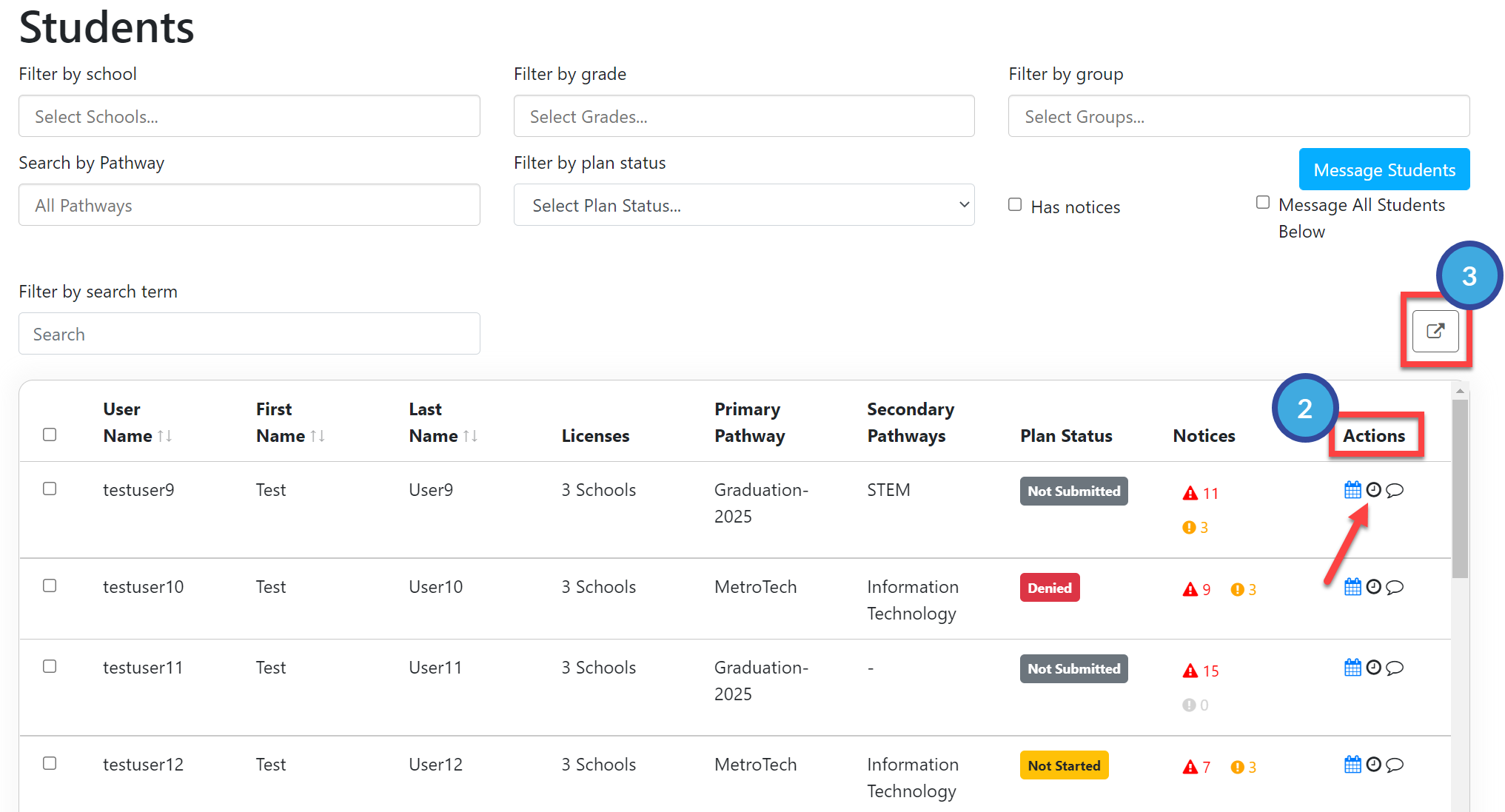Open the export icon button above the table

click(1435, 331)
